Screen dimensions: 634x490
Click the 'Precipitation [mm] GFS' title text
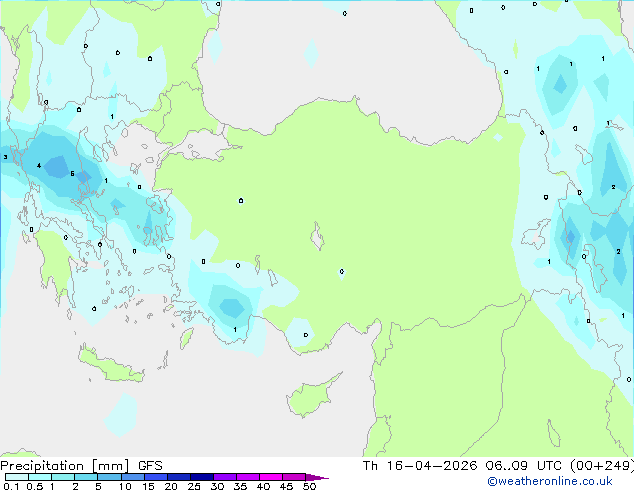tap(81, 466)
